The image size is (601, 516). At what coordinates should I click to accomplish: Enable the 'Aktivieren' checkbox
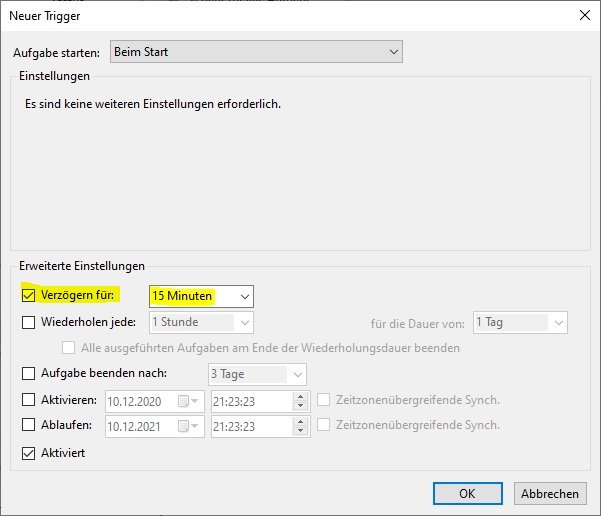(28, 400)
